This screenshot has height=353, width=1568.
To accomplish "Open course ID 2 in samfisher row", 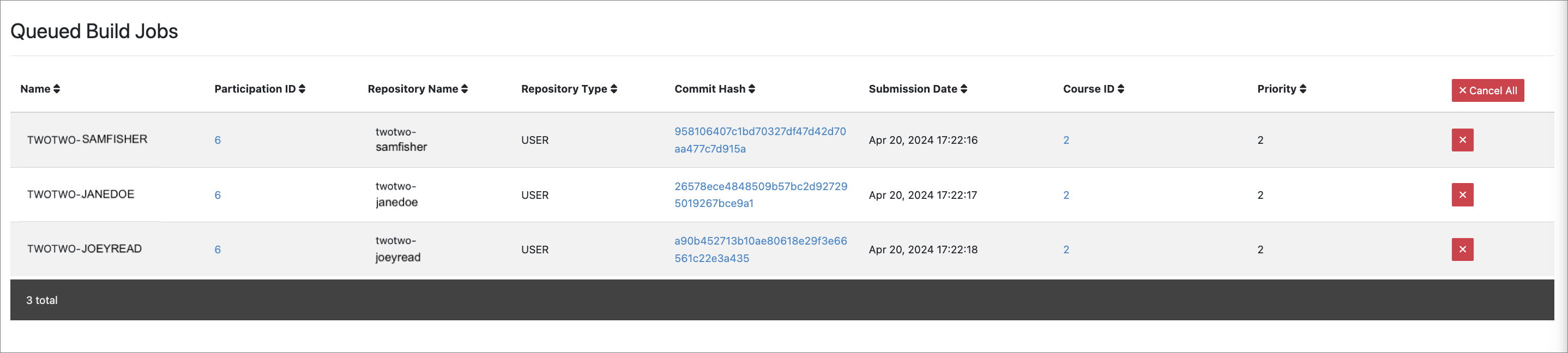I will 1066,141.
